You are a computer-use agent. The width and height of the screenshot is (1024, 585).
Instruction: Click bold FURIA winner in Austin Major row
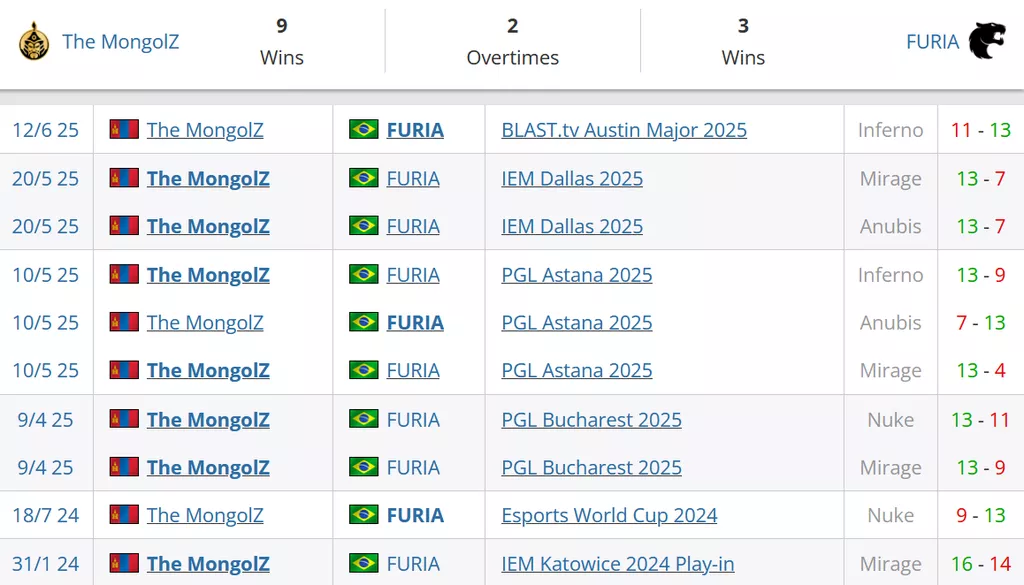point(415,130)
